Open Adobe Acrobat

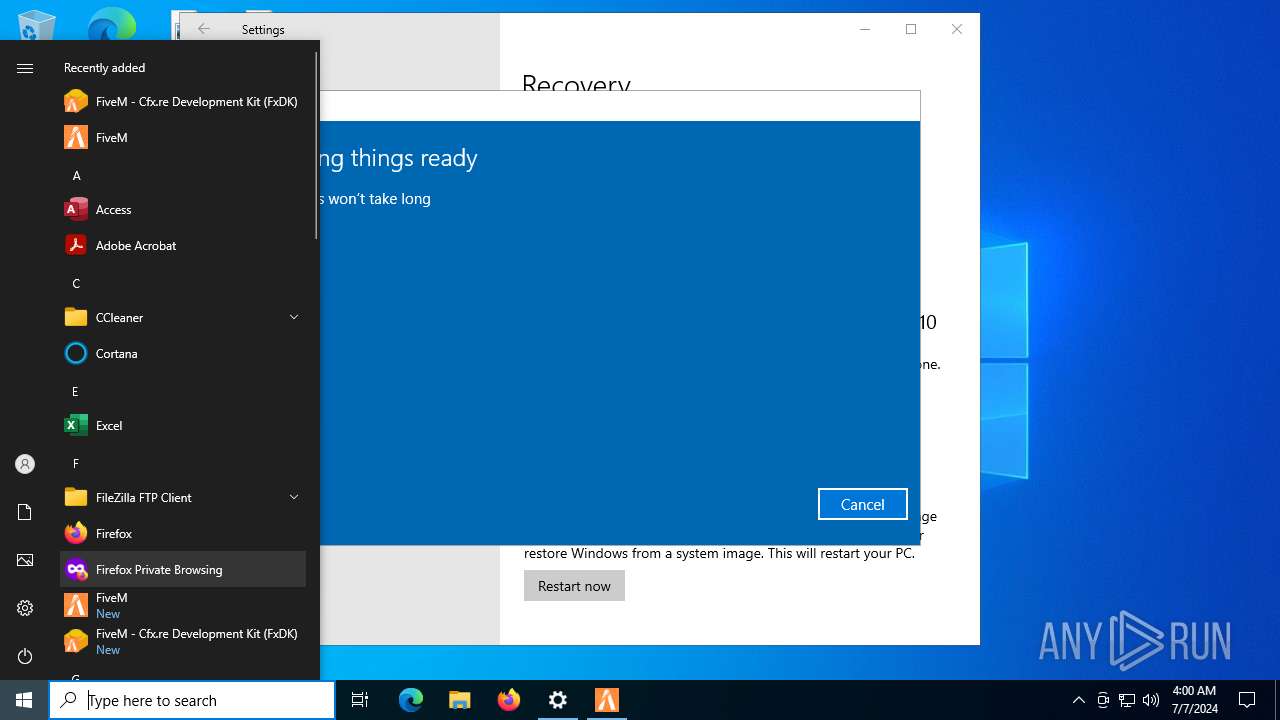click(183, 246)
